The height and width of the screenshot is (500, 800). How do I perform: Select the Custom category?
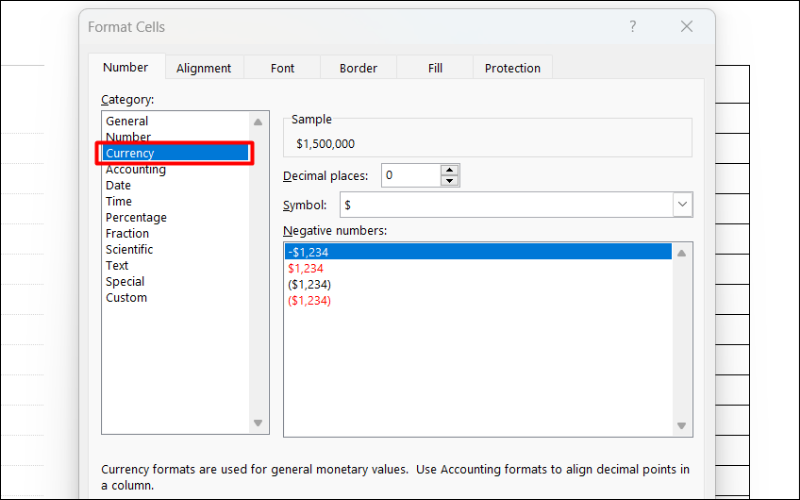[x=127, y=298]
